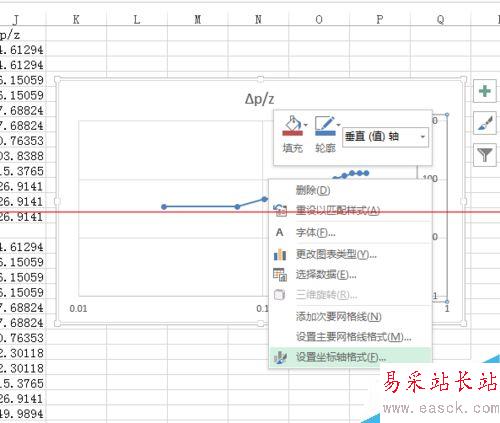
Task: Open 选择数据(E)... menu entry
Action: click(350, 275)
